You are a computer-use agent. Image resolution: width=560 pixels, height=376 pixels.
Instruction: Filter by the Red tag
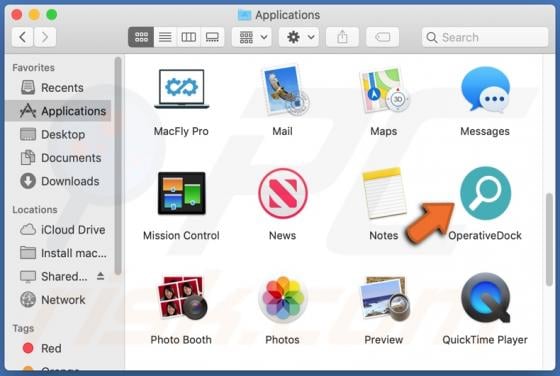tap(58, 348)
